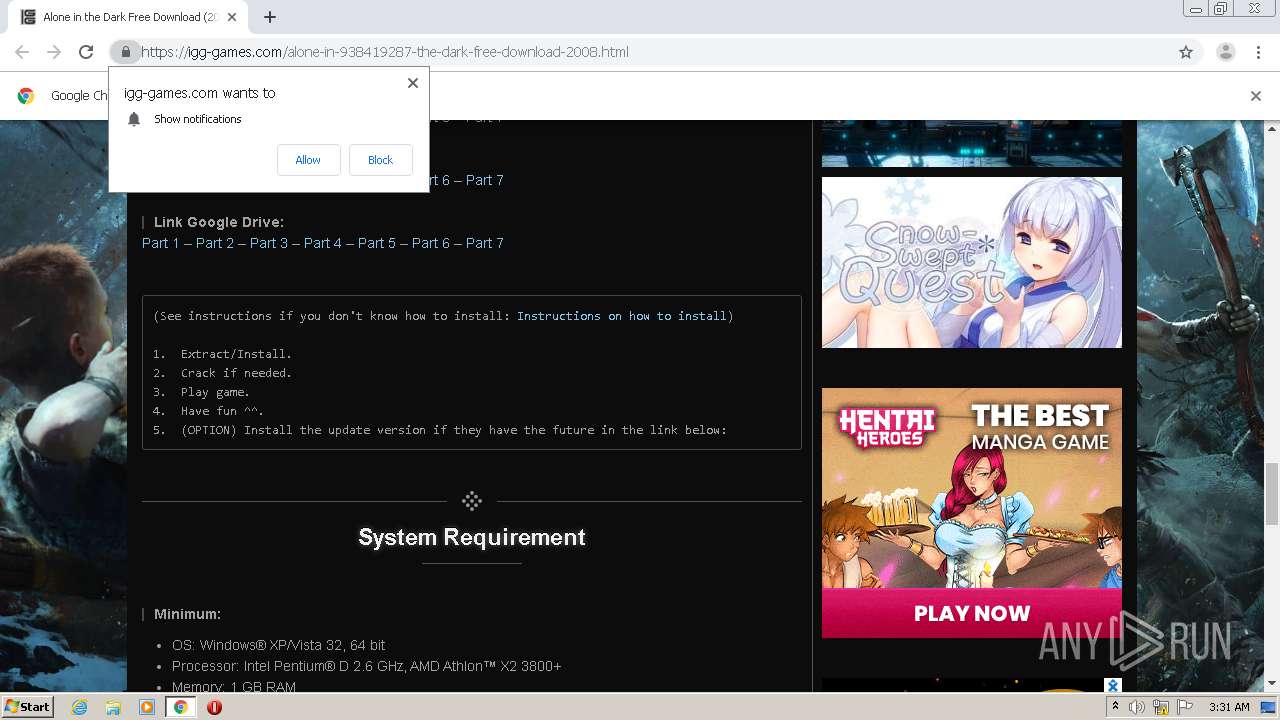Image resolution: width=1280 pixels, height=720 pixels.
Task: Close the notification permission popup
Action: 413,83
